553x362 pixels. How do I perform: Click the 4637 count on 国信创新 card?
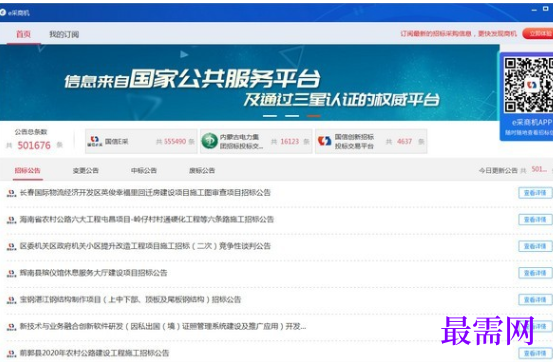pos(404,141)
